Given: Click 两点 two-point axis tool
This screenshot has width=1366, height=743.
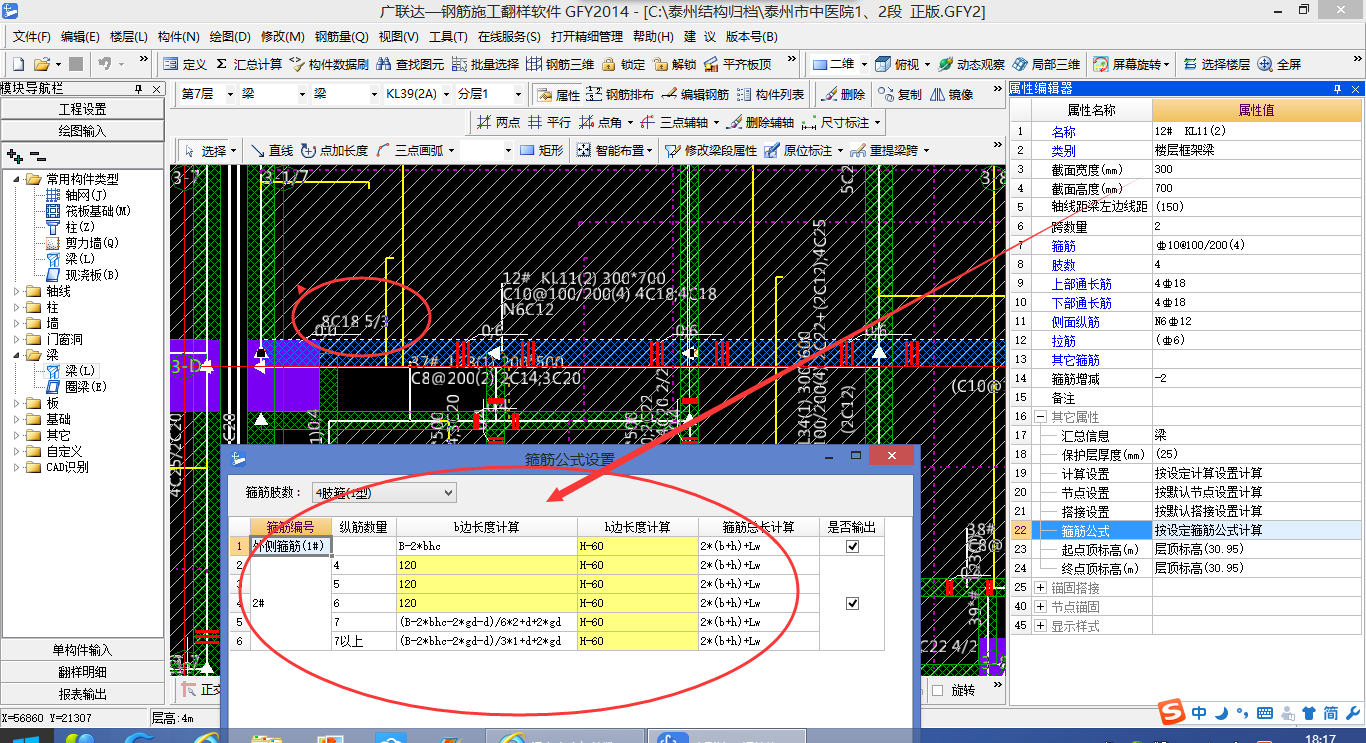Looking at the screenshot, I should pos(498,122).
